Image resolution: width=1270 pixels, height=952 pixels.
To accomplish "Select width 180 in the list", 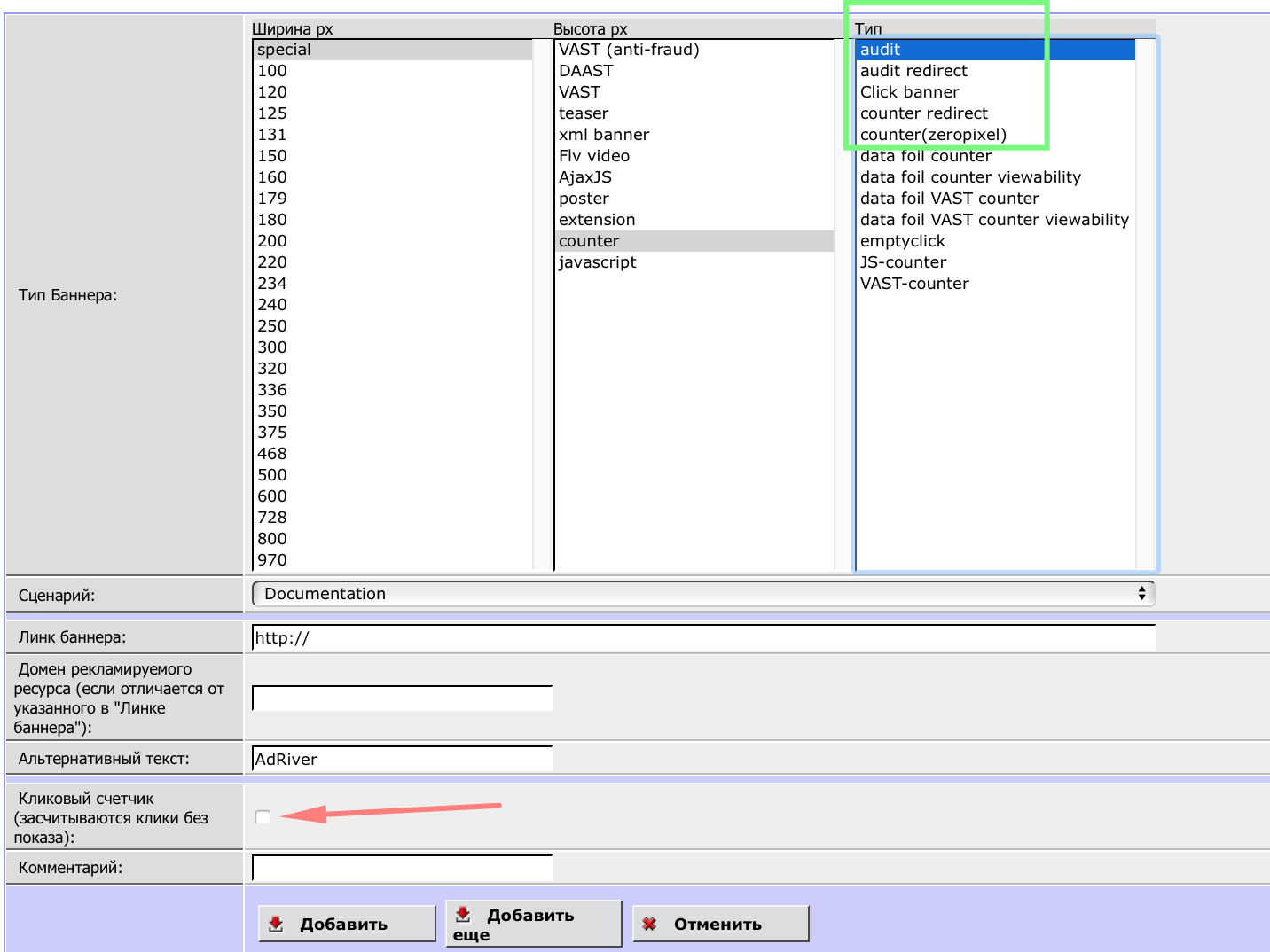I will click(392, 220).
